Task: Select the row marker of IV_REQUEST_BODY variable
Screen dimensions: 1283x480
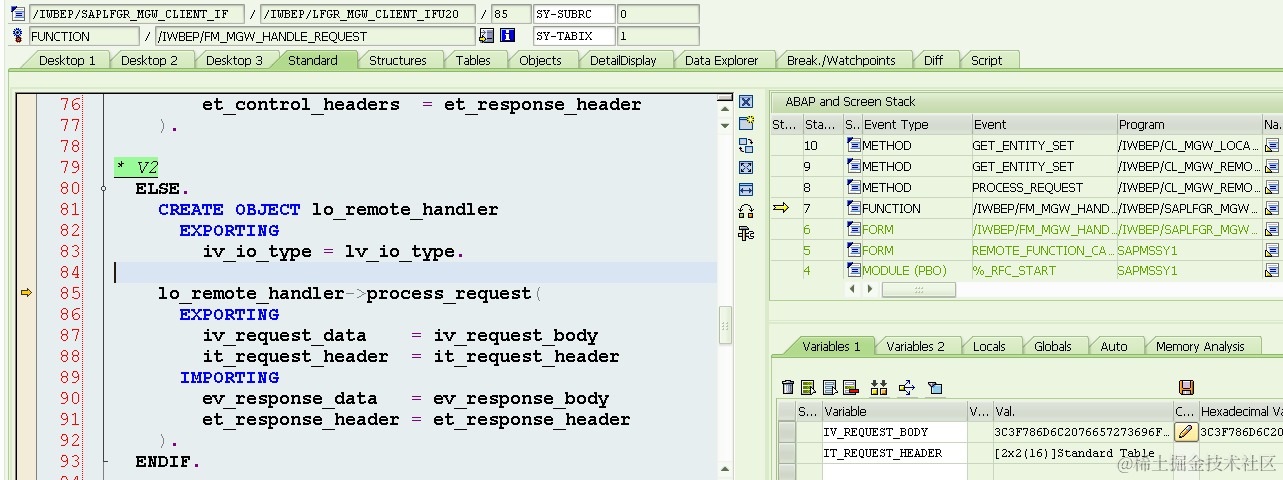Action: point(787,432)
